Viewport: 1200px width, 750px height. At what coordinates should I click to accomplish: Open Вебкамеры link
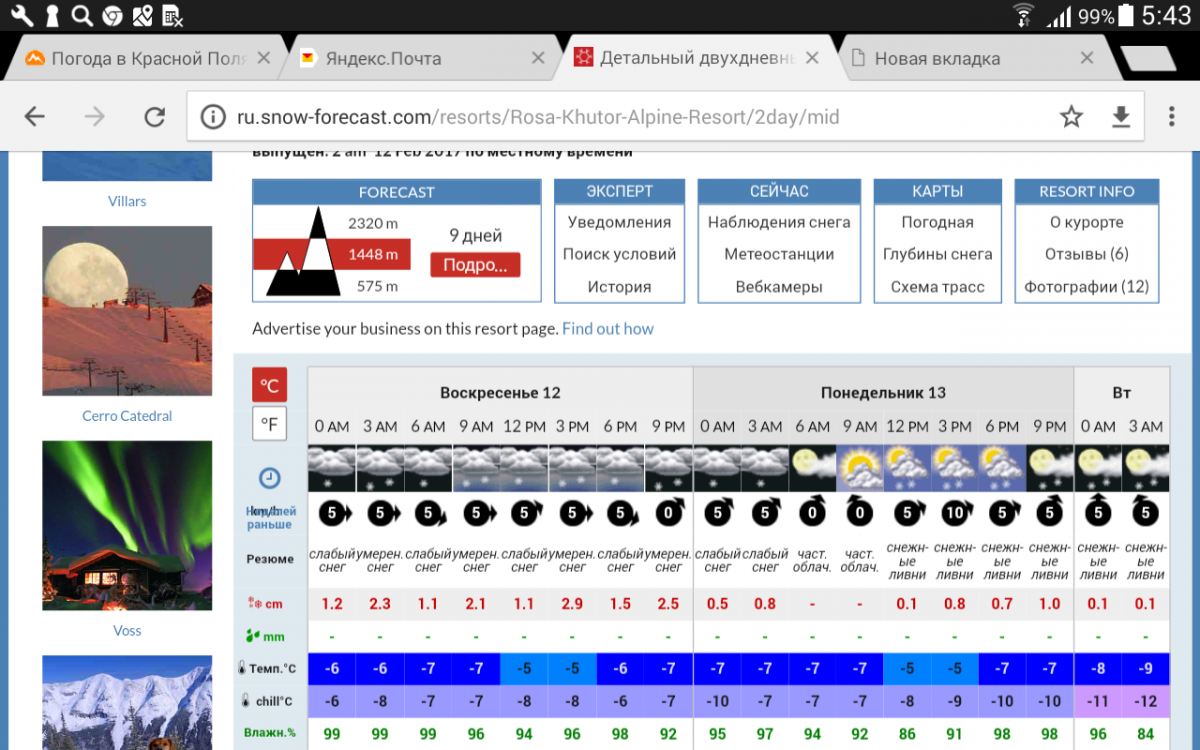[x=779, y=286]
